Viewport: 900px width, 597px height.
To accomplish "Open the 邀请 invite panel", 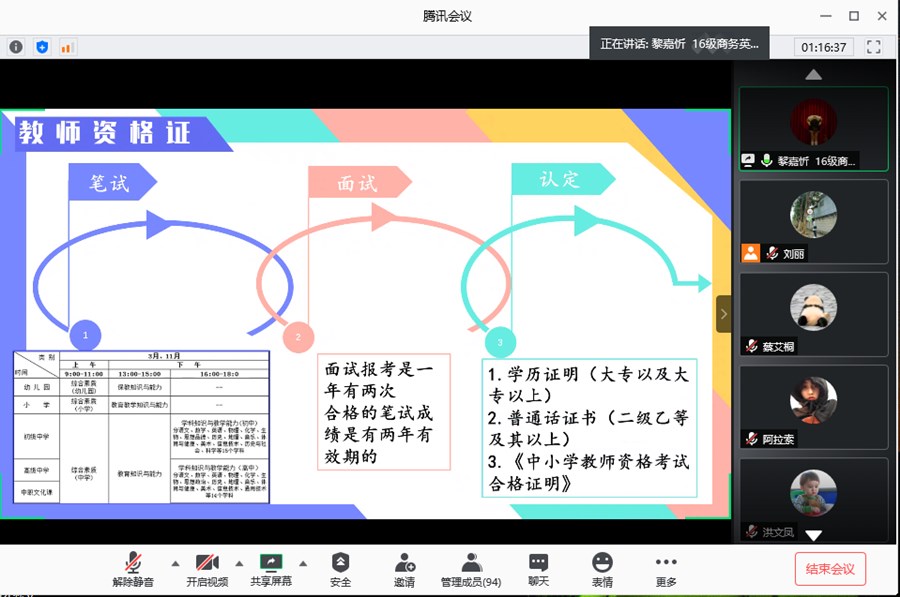I will [404, 569].
